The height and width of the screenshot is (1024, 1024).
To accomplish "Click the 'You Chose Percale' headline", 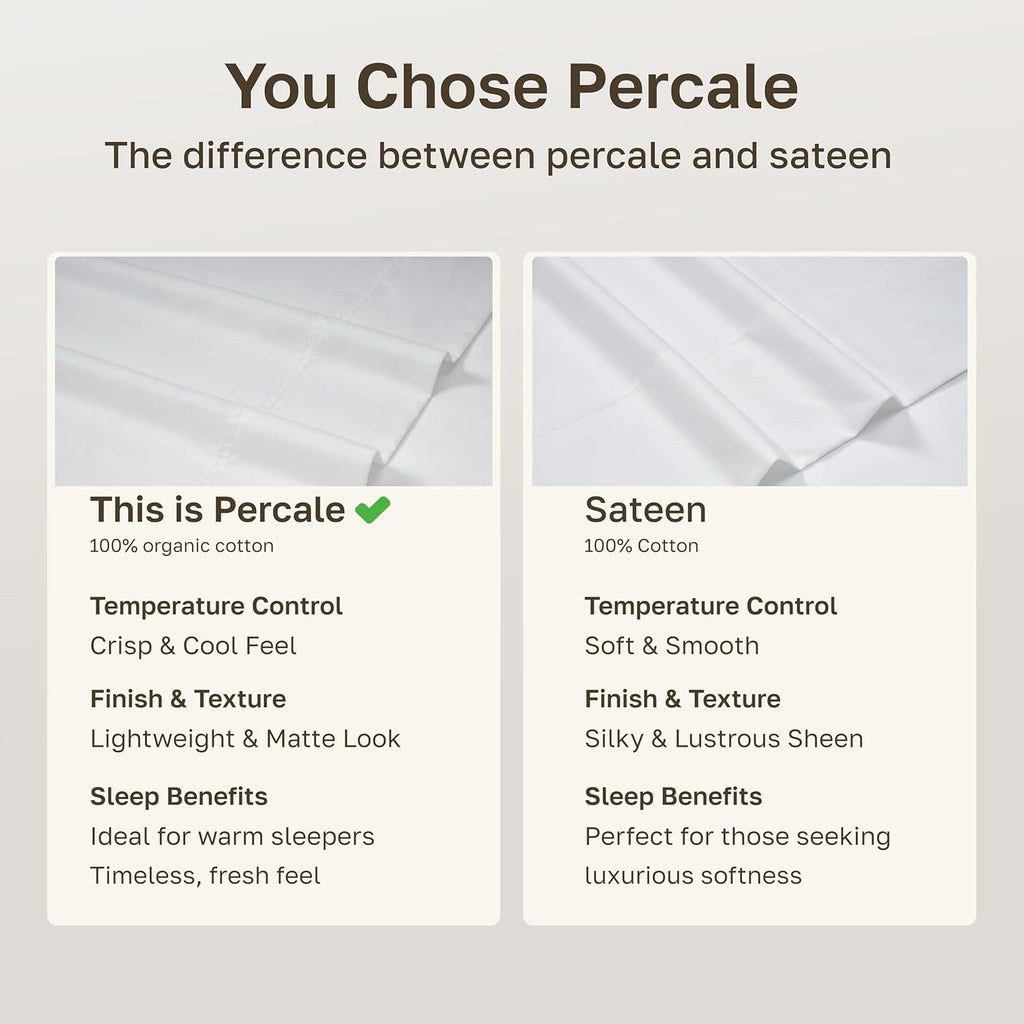I will pos(511,86).
